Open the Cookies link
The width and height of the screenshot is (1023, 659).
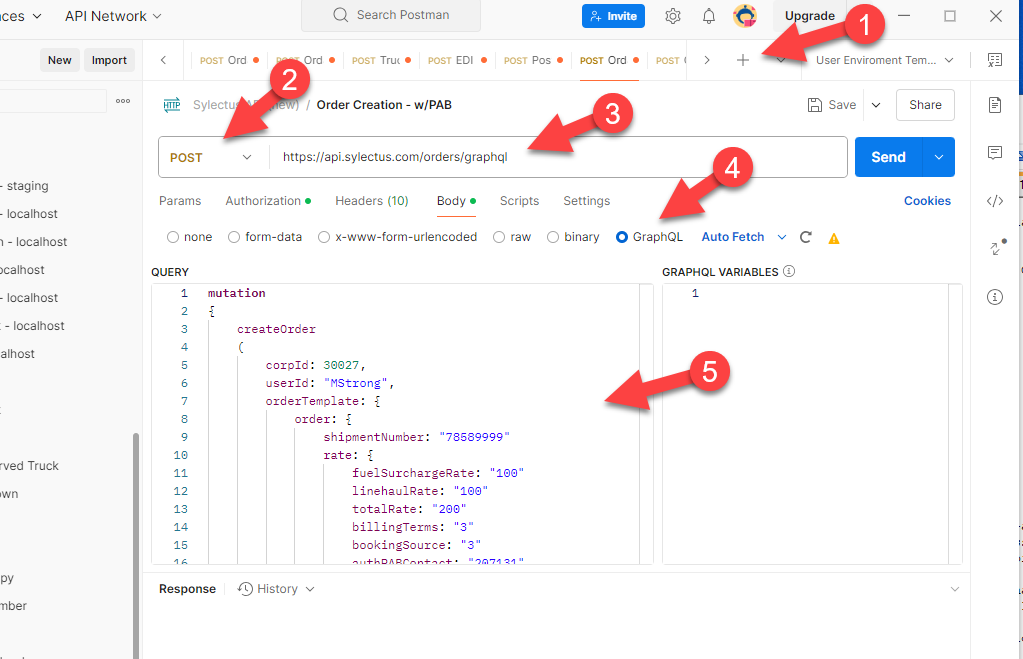(x=927, y=201)
